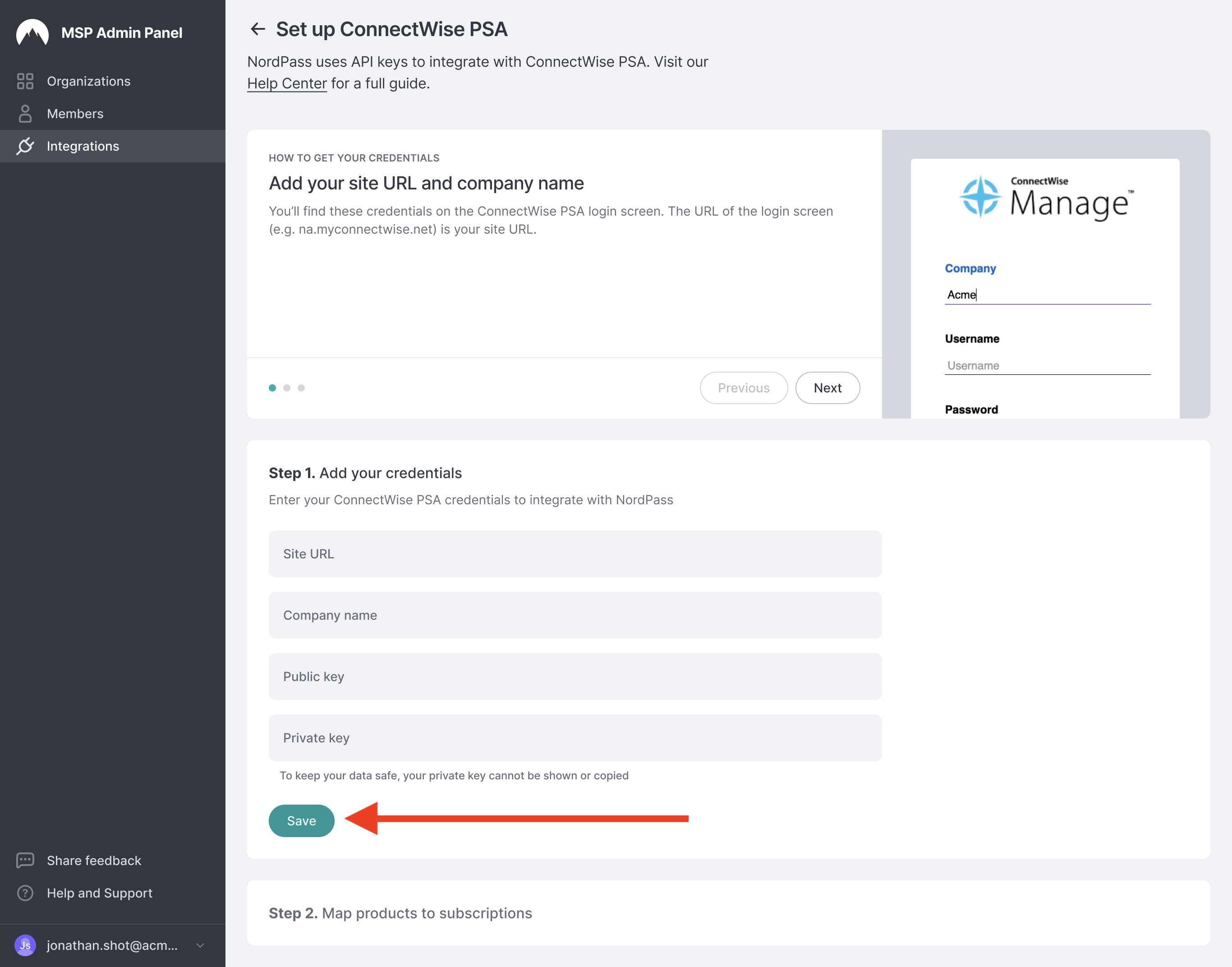
Task: Open the Help Center link
Action: [x=287, y=83]
